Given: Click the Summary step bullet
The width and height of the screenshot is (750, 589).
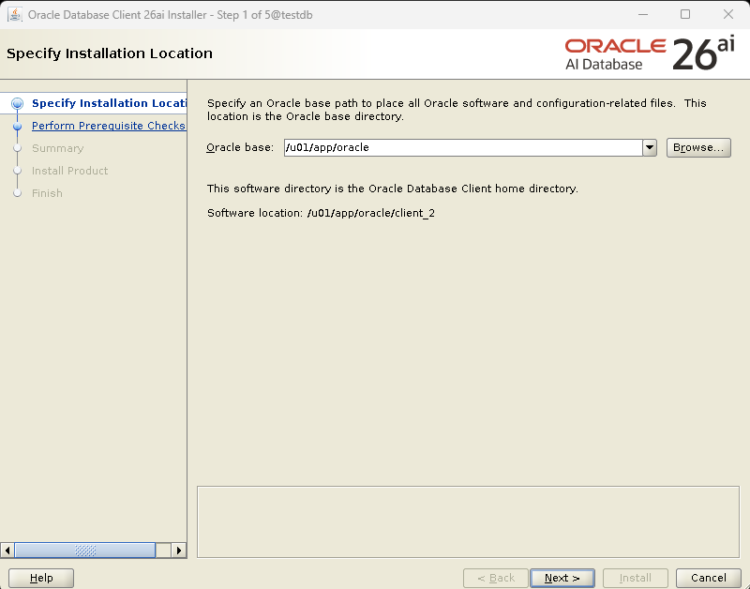Looking at the screenshot, I should tap(18, 148).
